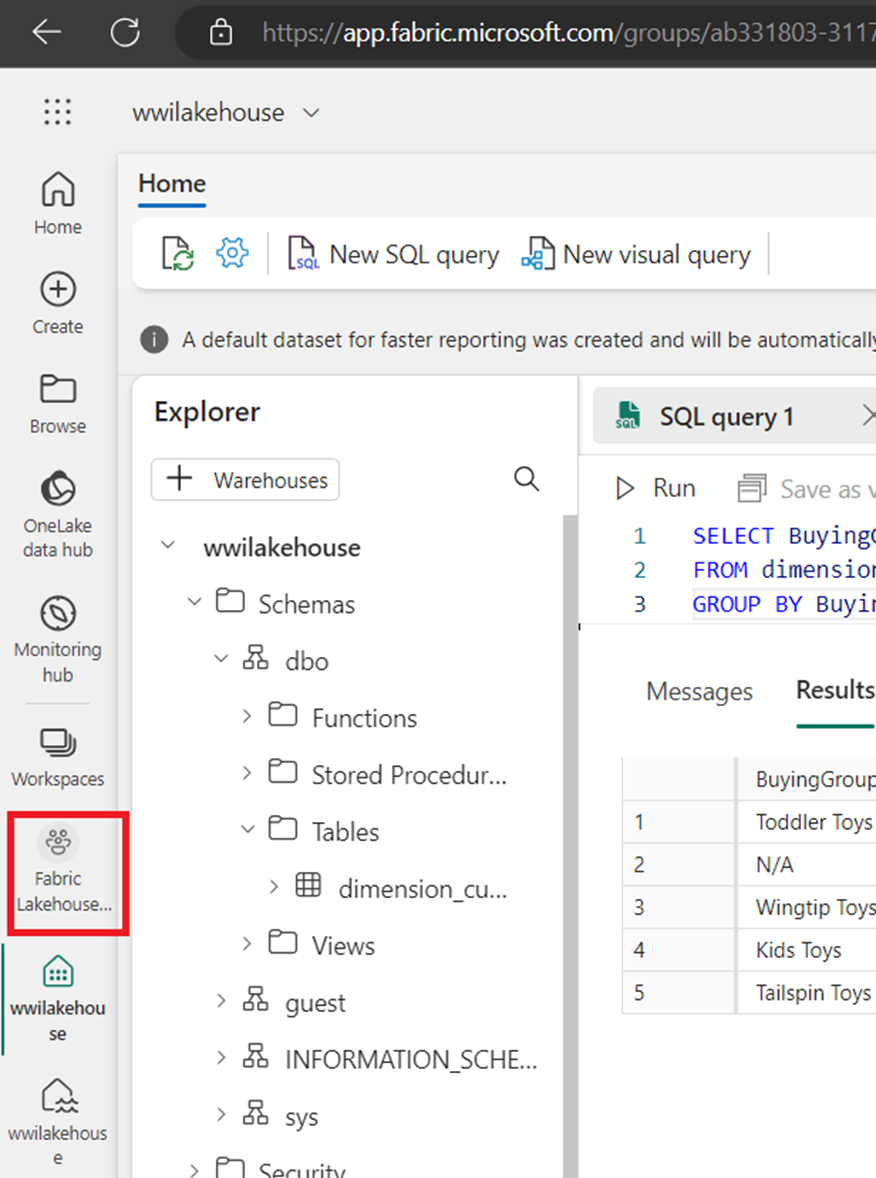
Task: Click line 3 GROUP BY in the editor
Action: [x=784, y=604]
